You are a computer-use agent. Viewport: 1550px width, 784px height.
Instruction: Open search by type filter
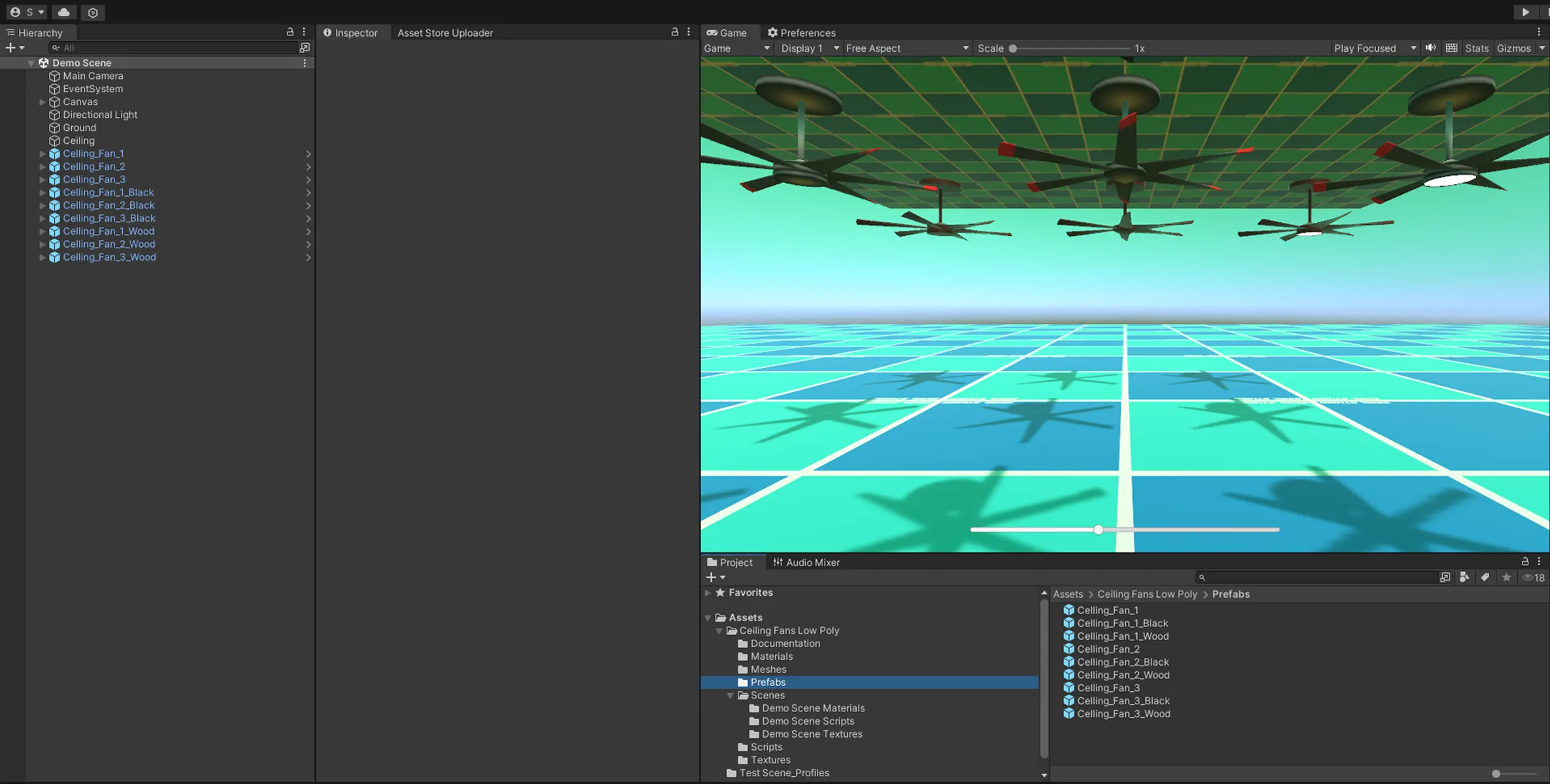[1464, 578]
